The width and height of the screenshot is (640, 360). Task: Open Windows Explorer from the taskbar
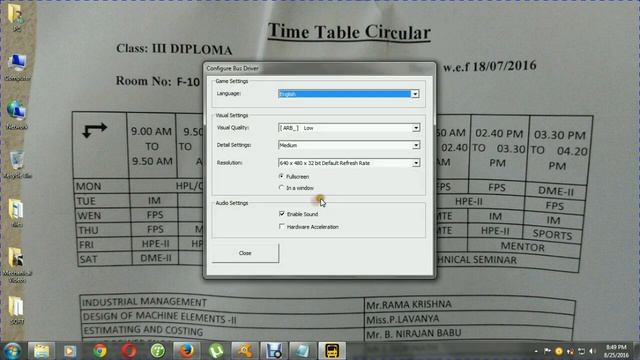42,351
